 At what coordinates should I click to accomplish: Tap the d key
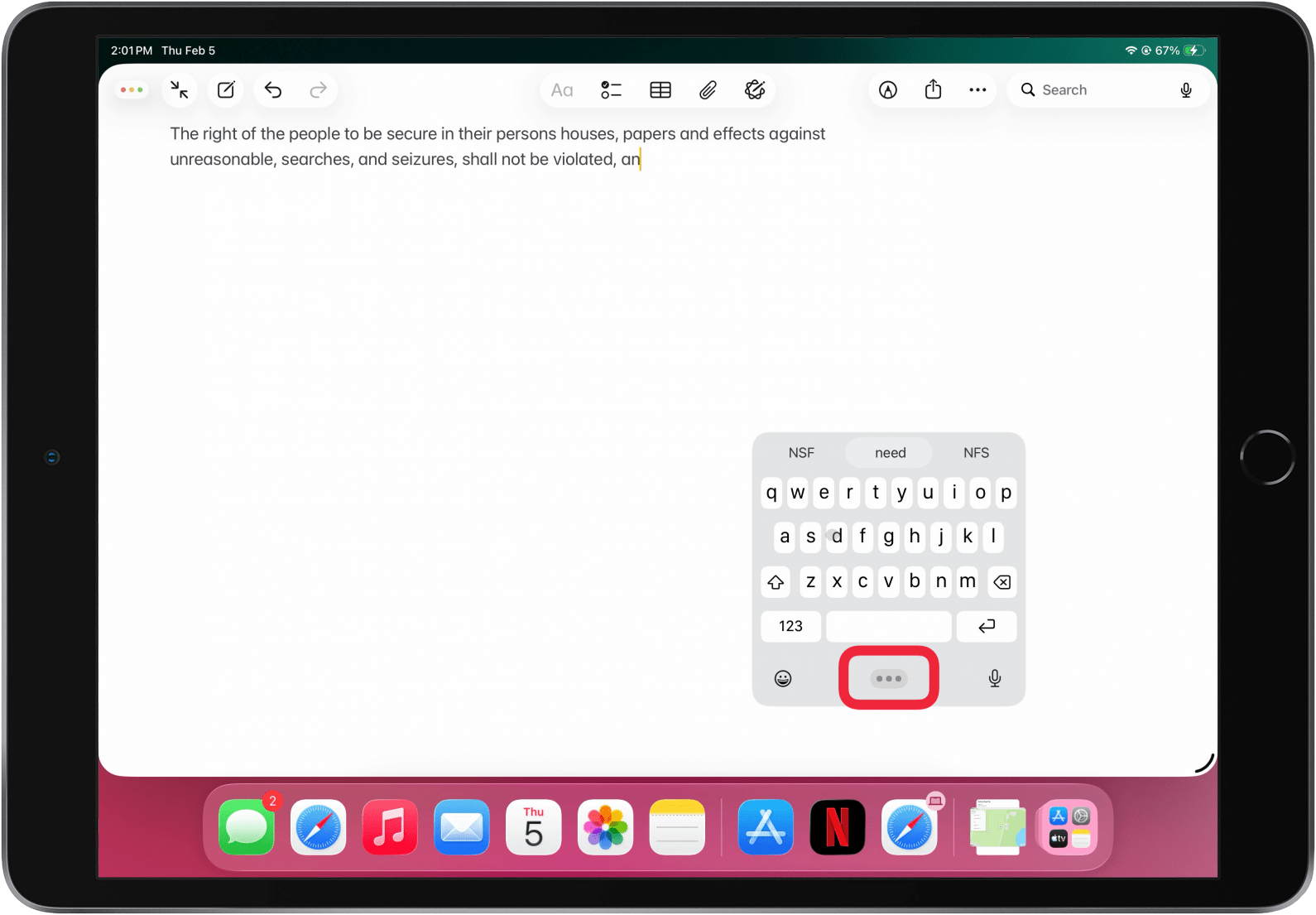click(x=837, y=537)
